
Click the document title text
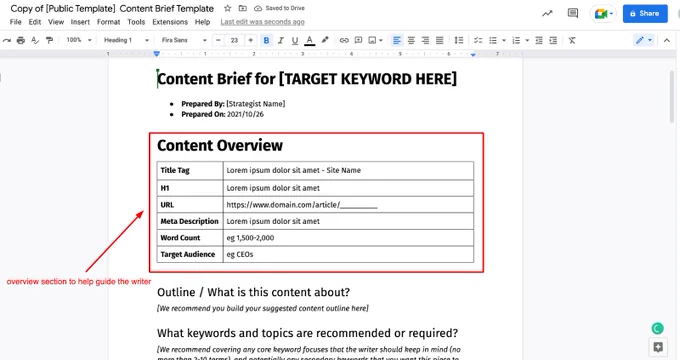(112, 8)
